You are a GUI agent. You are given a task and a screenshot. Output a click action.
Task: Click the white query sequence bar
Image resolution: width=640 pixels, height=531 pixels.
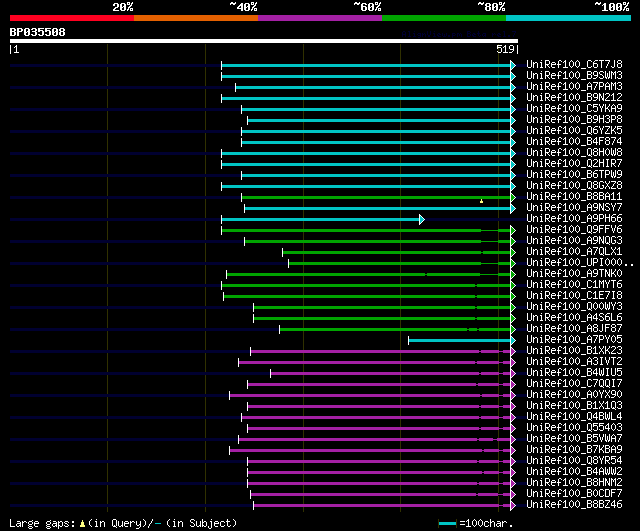click(x=264, y=41)
